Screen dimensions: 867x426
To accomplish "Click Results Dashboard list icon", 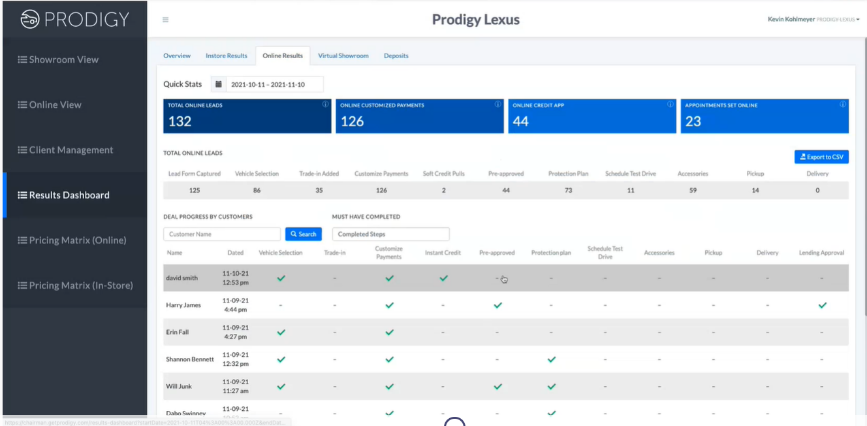I will coord(22,195).
